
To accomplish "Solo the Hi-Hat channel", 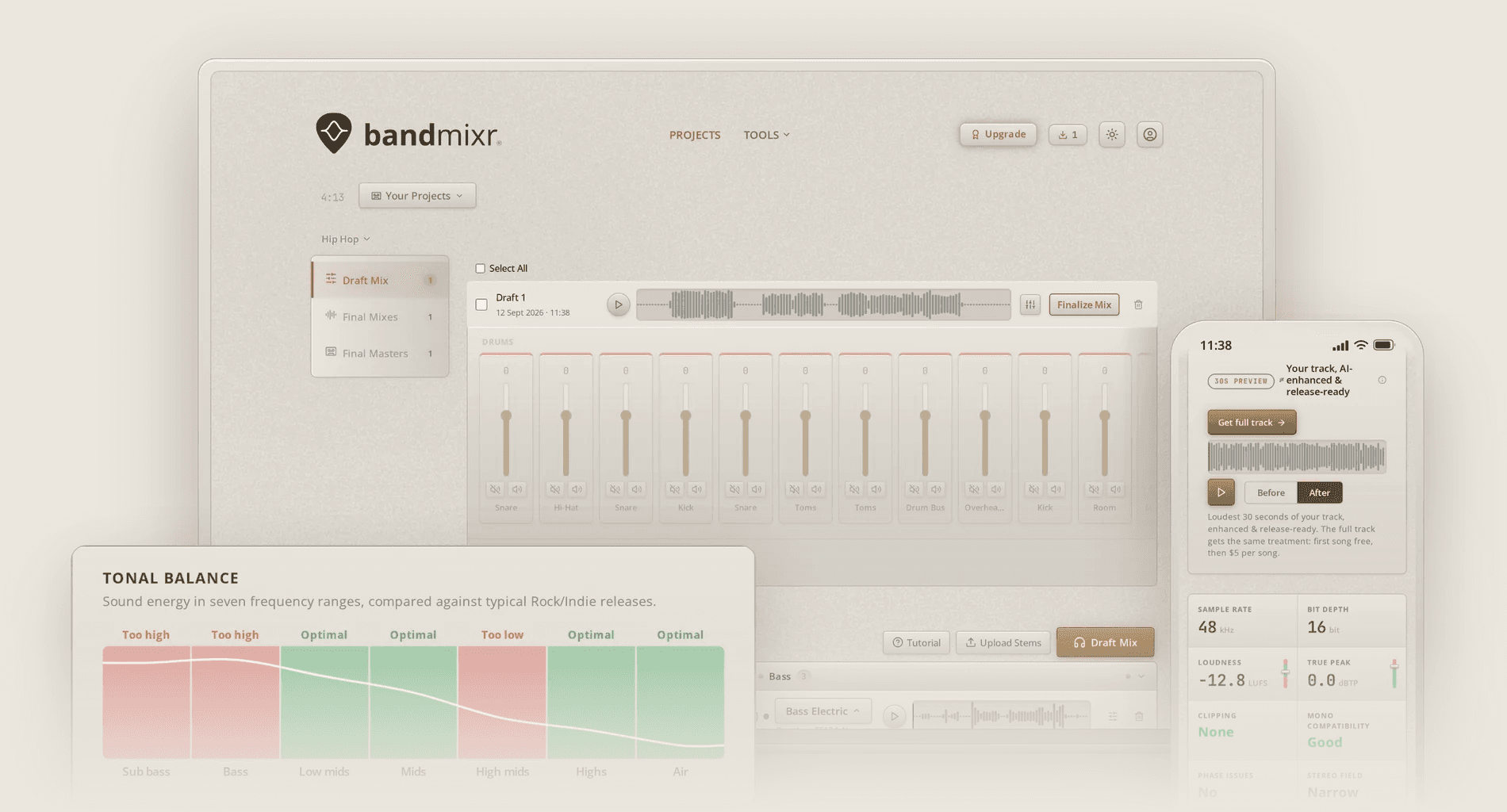I will pyautogui.click(x=577, y=489).
